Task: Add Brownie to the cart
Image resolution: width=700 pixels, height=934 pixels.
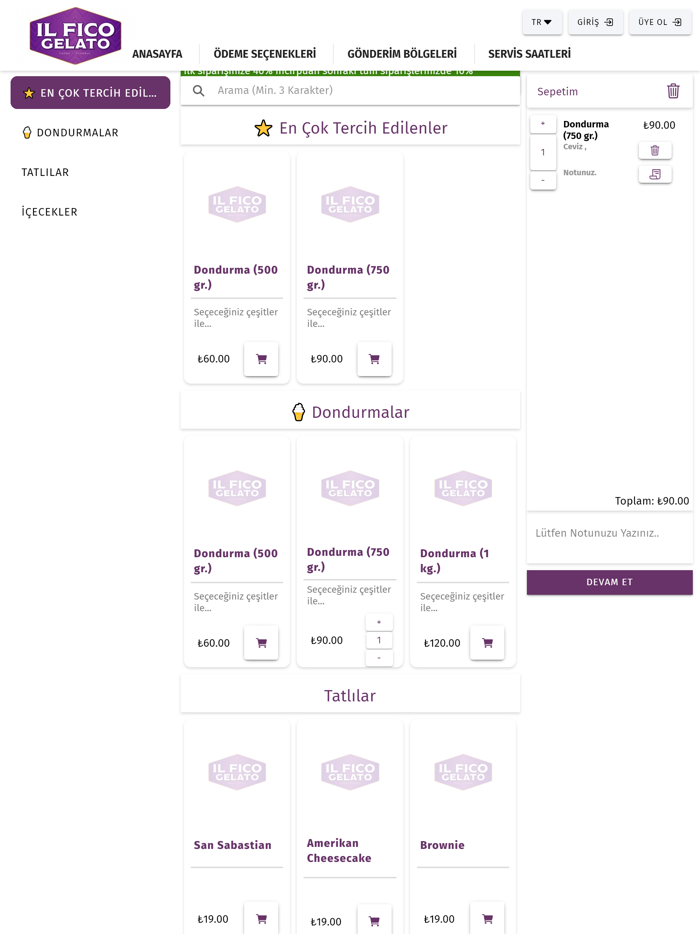Action: [487, 918]
